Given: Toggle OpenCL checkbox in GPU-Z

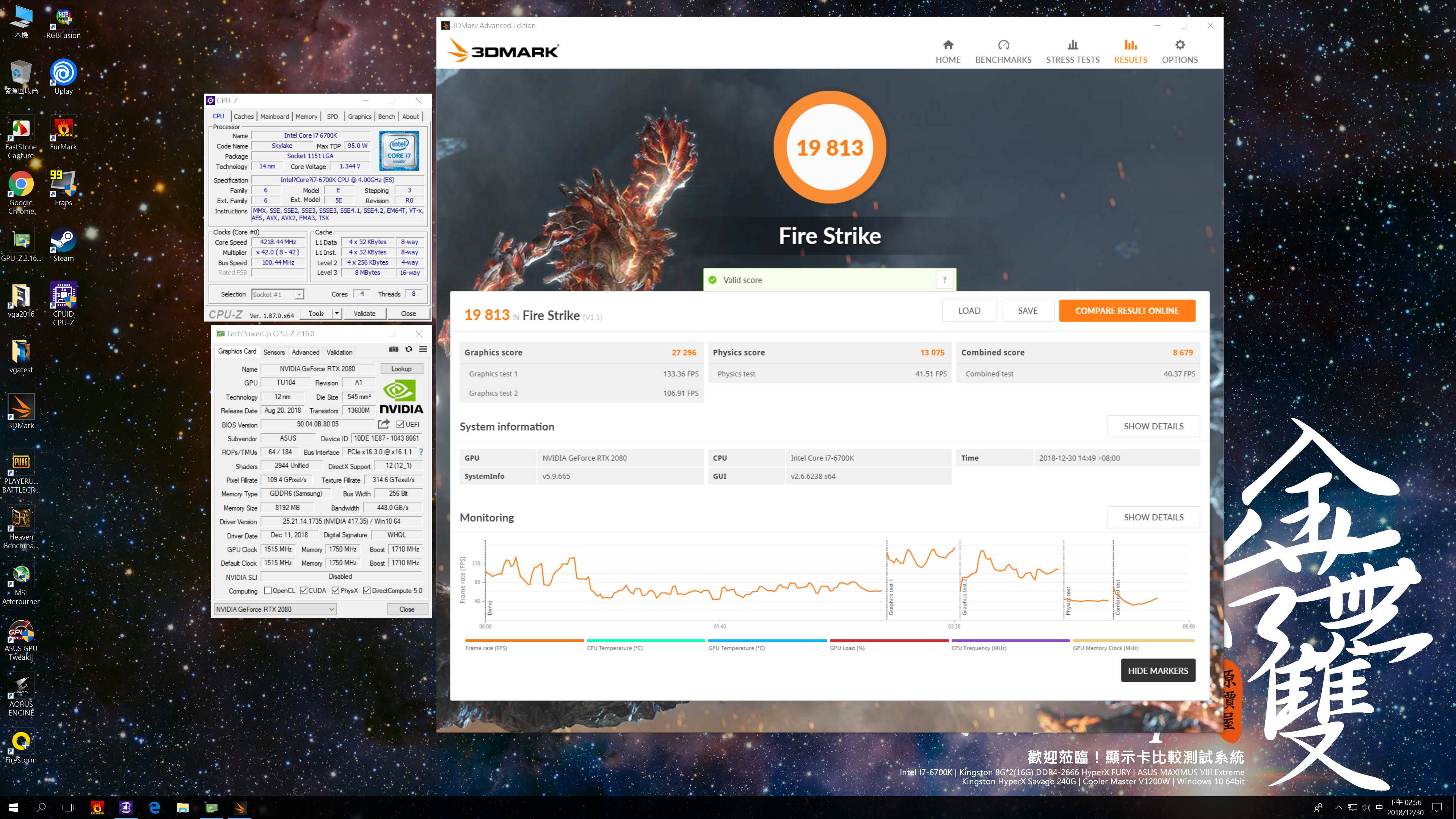Looking at the screenshot, I should (268, 591).
